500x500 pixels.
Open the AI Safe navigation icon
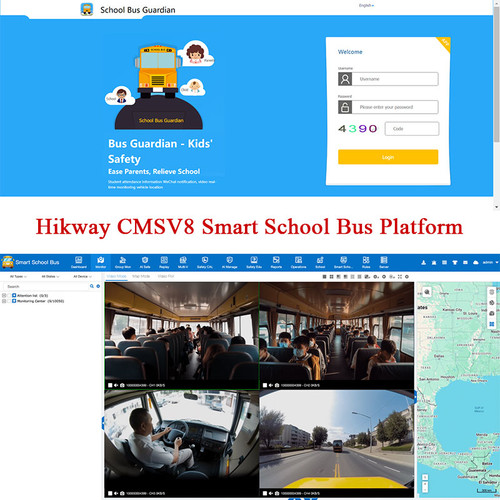[x=145, y=262]
